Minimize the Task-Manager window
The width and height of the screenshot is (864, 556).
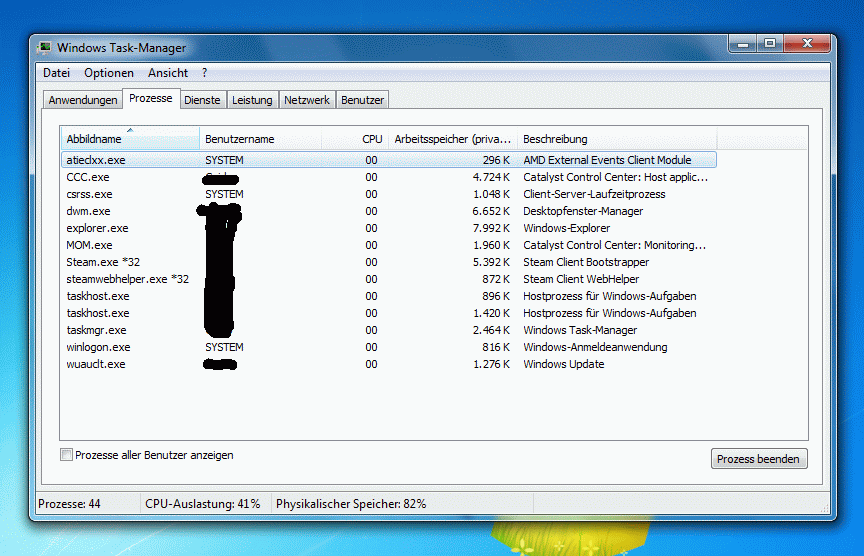tap(743, 44)
